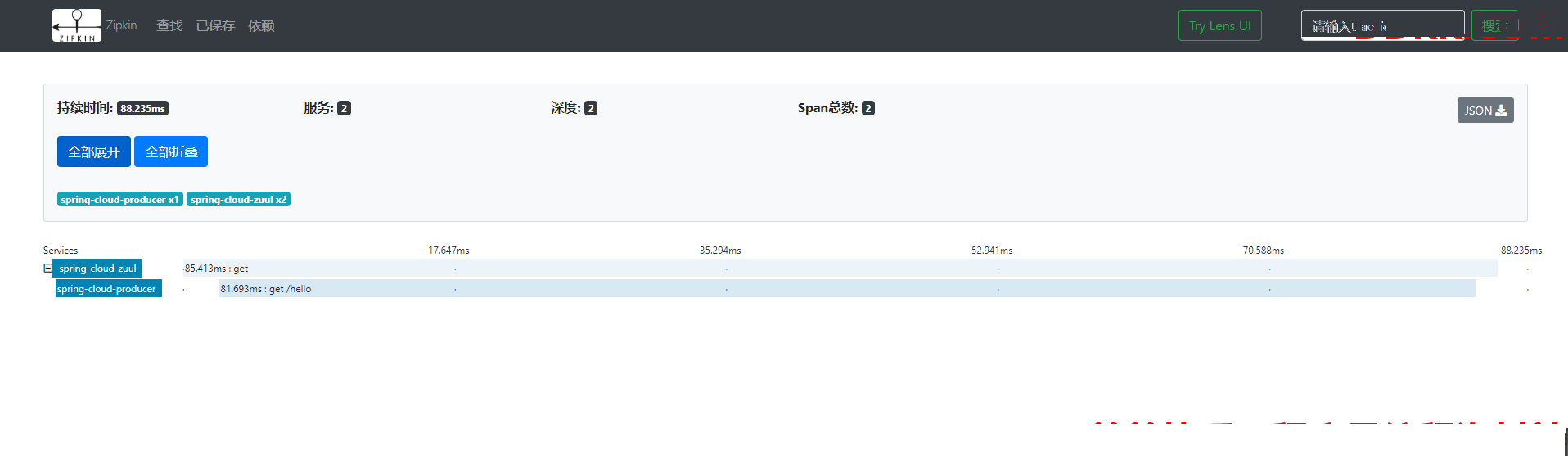Click the 17.647ms timeline label

click(x=448, y=251)
